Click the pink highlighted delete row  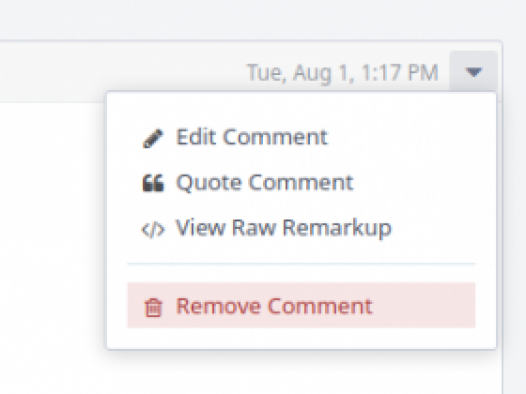tap(301, 305)
